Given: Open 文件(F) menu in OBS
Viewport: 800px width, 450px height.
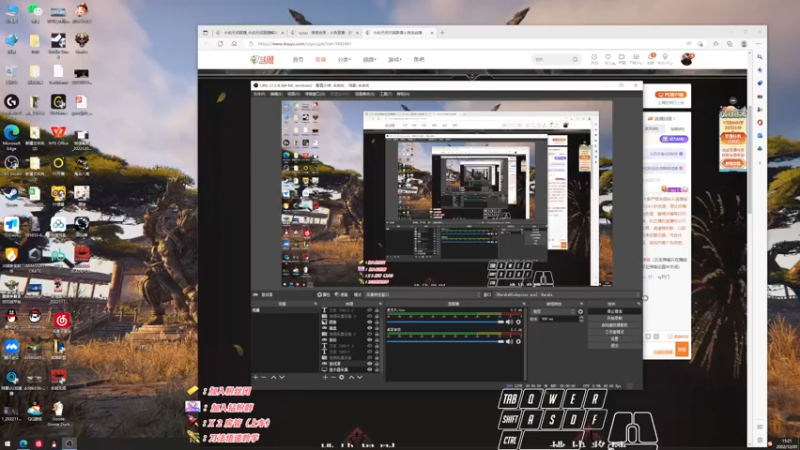Looking at the screenshot, I should (x=259, y=94).
